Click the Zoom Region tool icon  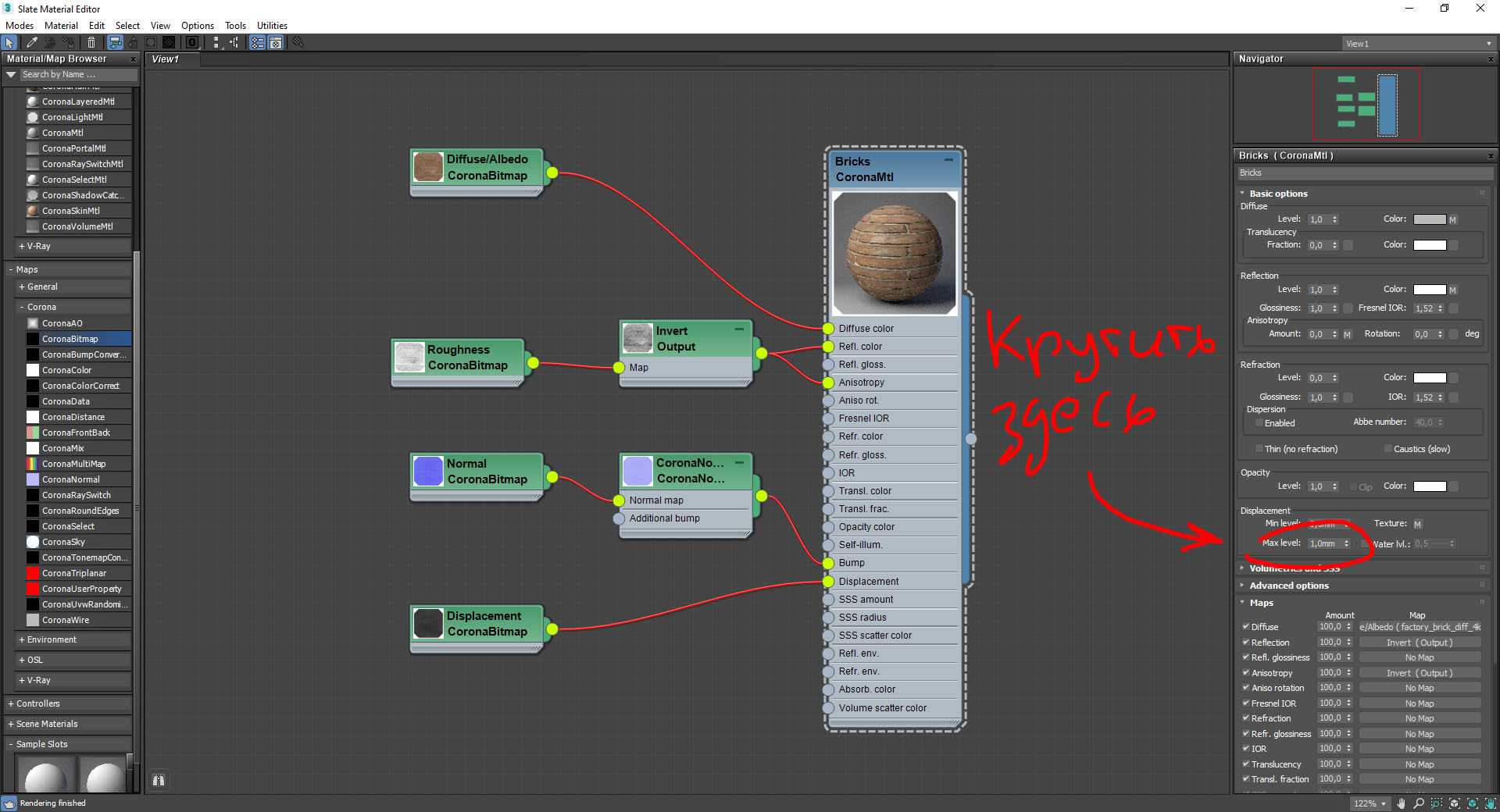point(1437,803)
